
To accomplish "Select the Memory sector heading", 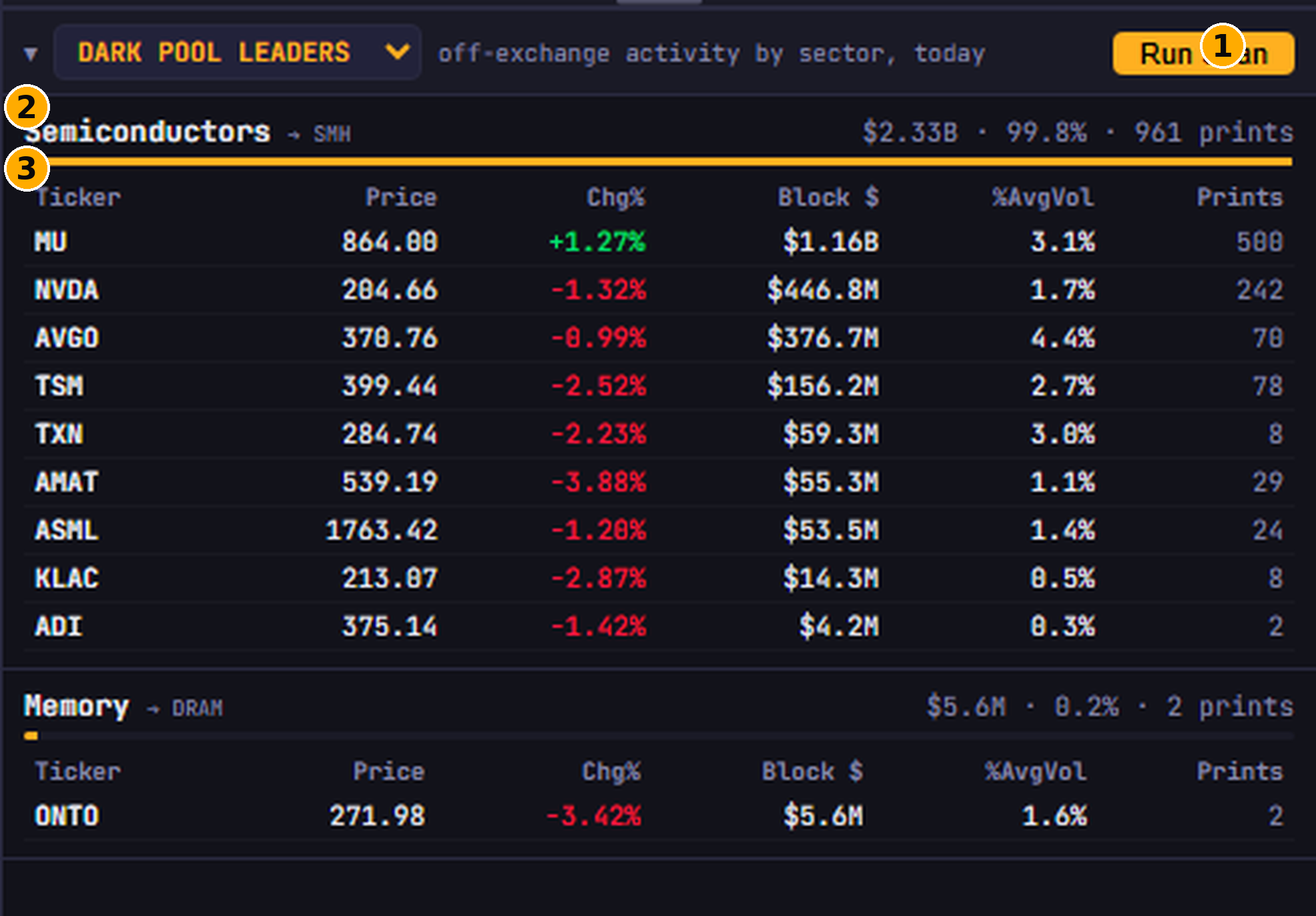I will coord(77,706).
